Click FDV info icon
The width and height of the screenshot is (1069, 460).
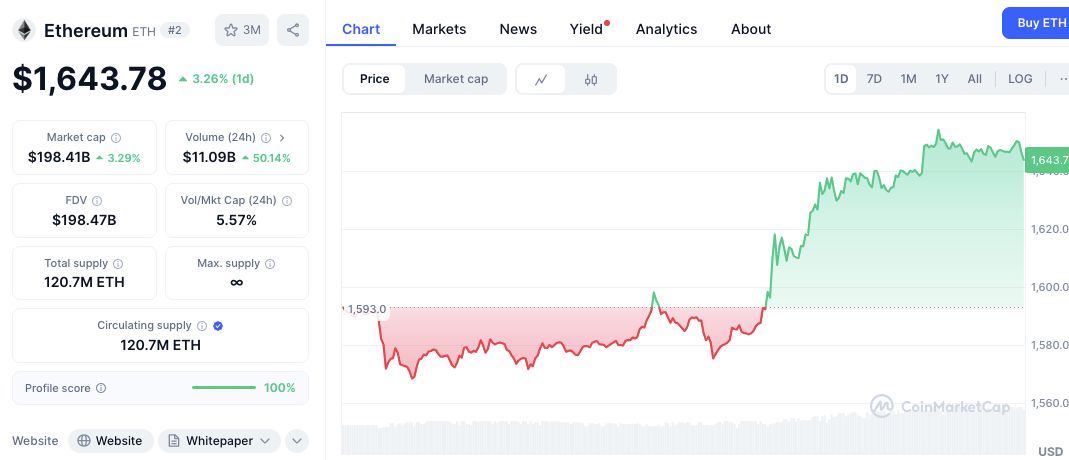click(x=96, y=201)
